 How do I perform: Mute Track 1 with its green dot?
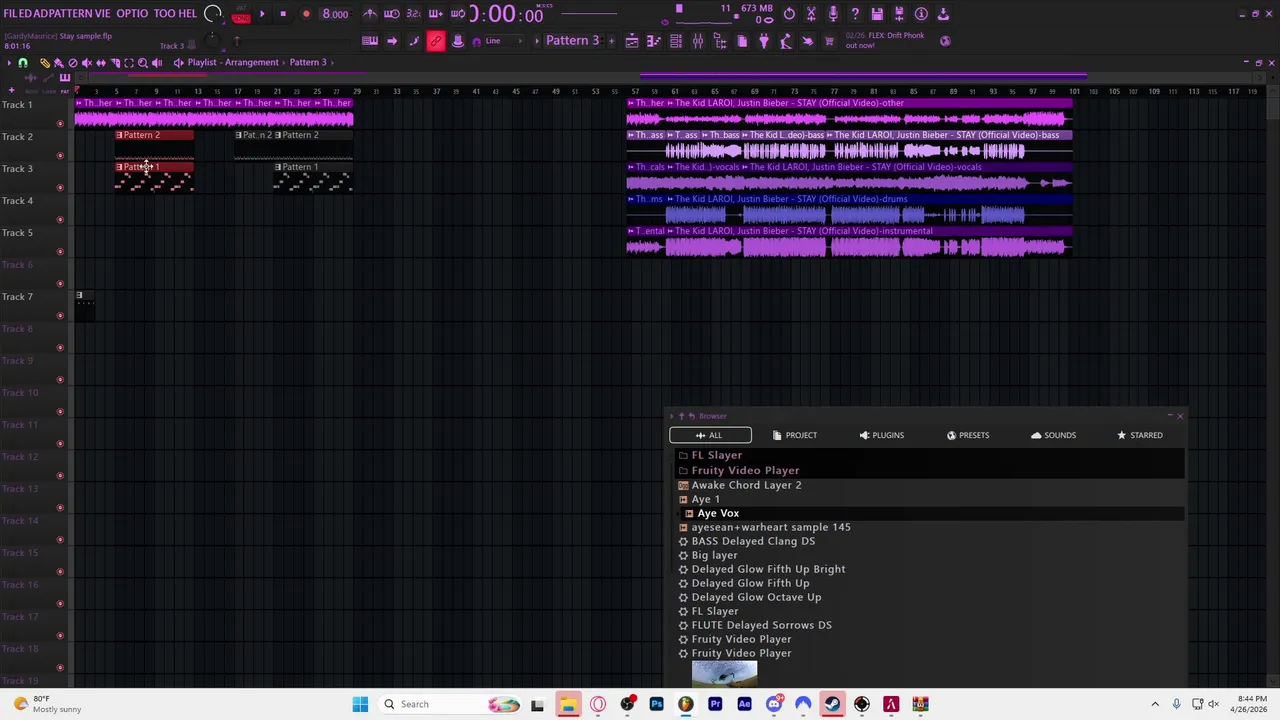(60, 123)
